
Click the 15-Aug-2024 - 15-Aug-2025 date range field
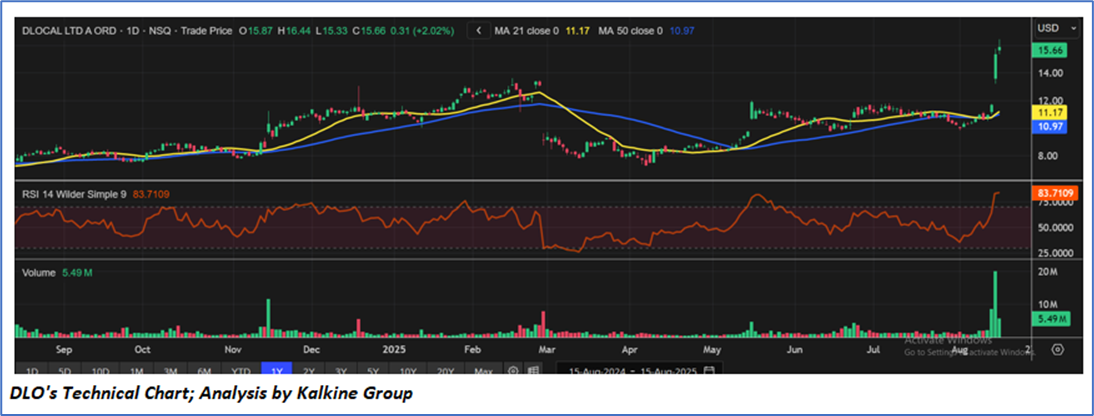640,370
